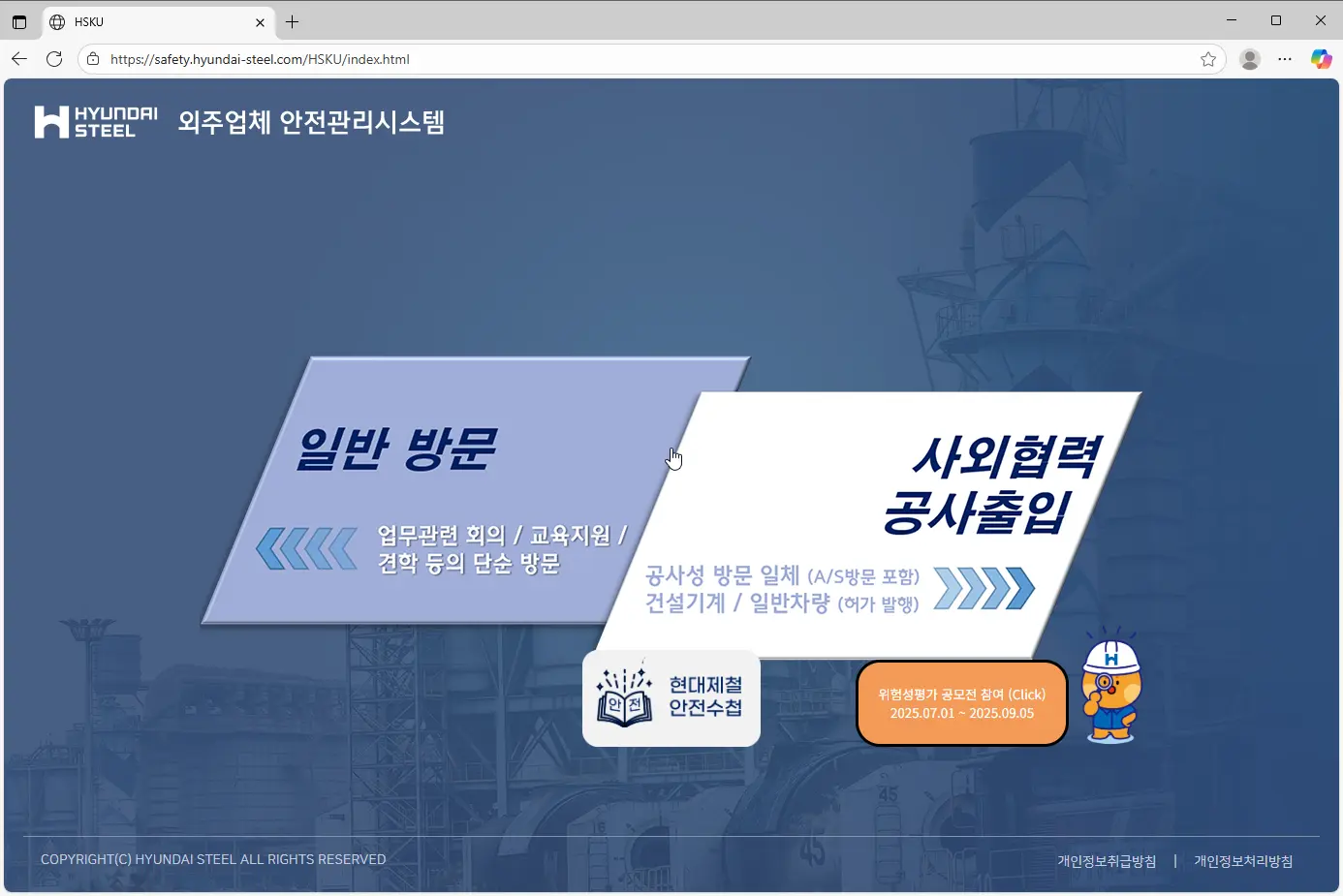
Task: Open 개인정보처리방침 footer link
Action: (x=1243, y=861)
